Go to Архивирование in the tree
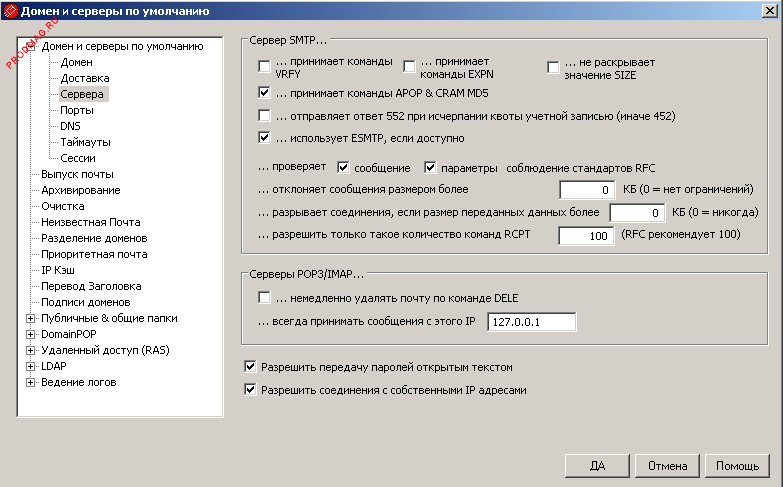Viewport: 783px width, 487px height. pos(80,190)
